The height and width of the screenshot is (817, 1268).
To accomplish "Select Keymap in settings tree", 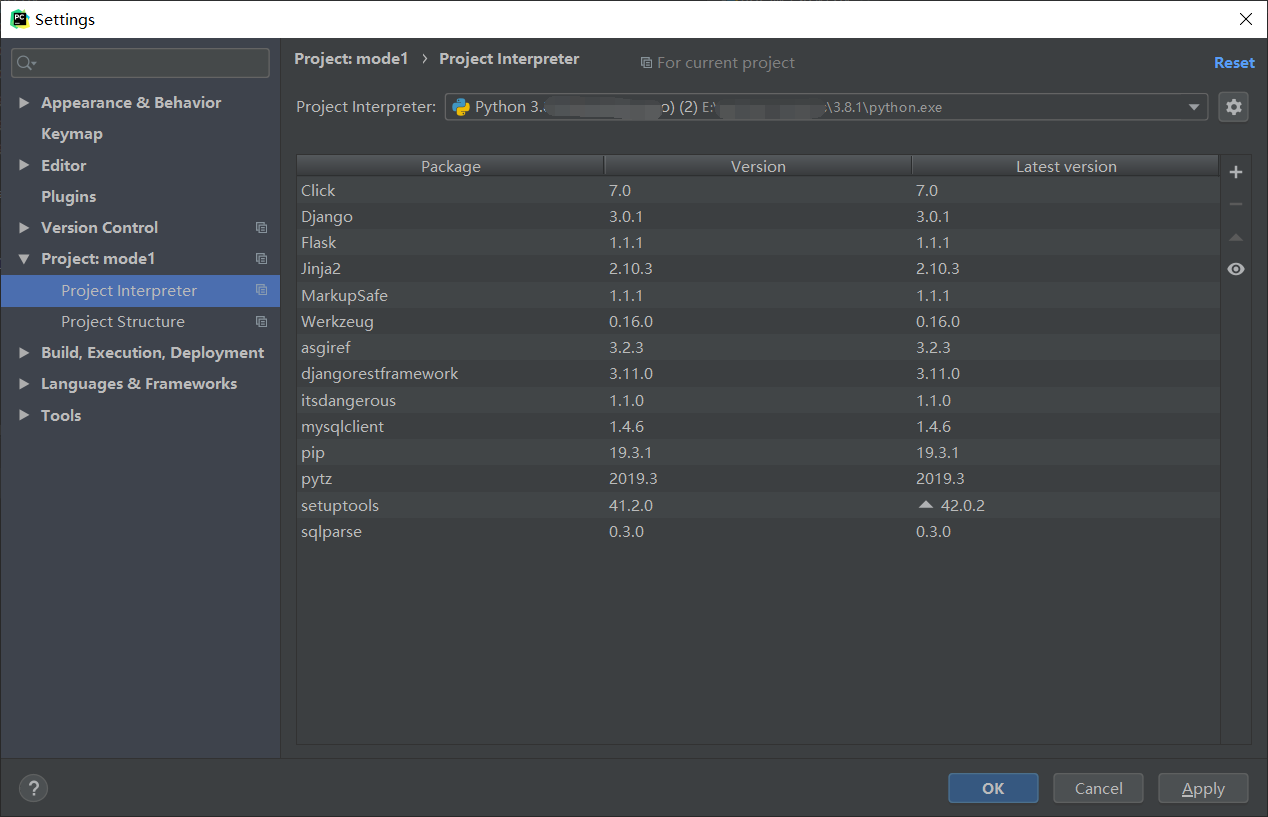I will coord(72,134).
